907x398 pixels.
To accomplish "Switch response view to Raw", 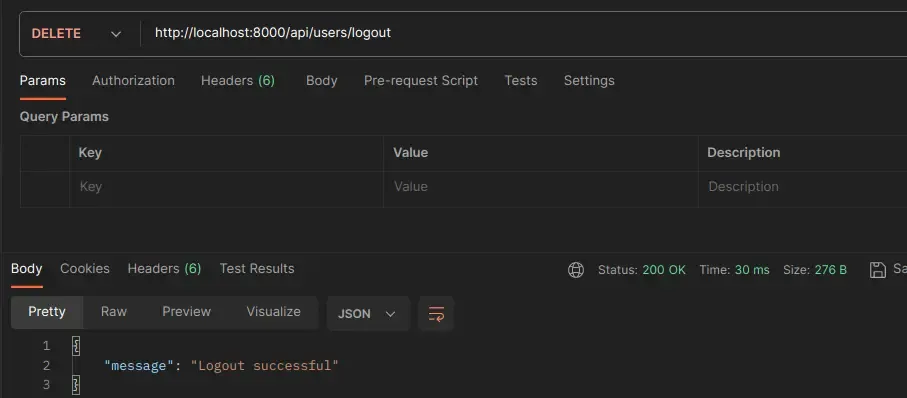I will (x=113, y=312).
